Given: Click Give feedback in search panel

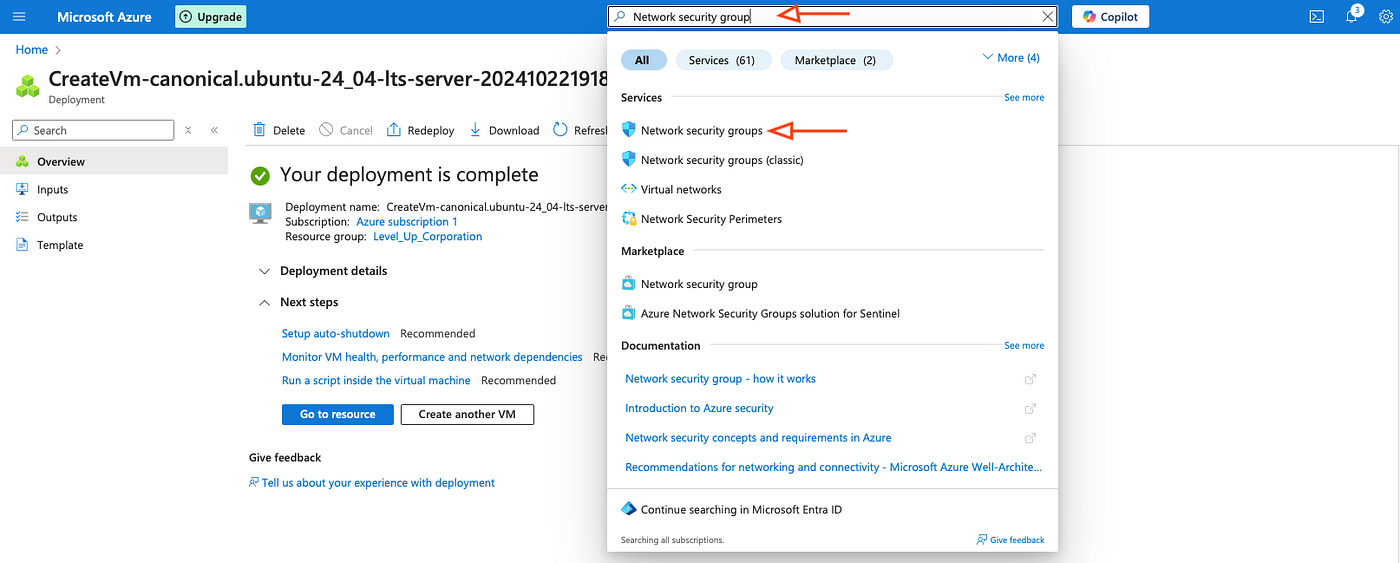Looking at the screenshot, I should (1011, 540).
